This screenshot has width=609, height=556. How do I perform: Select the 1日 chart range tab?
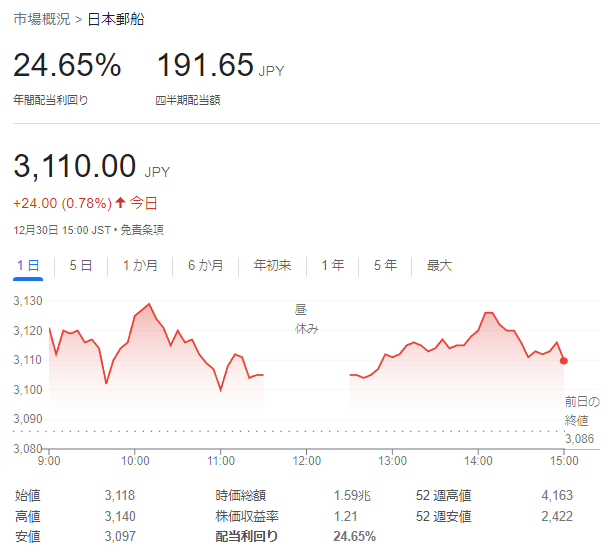28,265
